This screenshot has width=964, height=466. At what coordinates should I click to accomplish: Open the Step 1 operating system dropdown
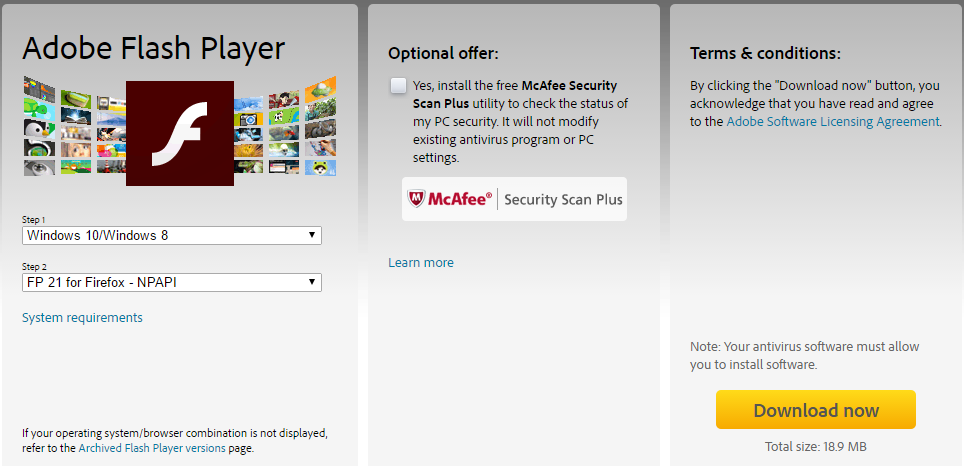coord(172,236)
